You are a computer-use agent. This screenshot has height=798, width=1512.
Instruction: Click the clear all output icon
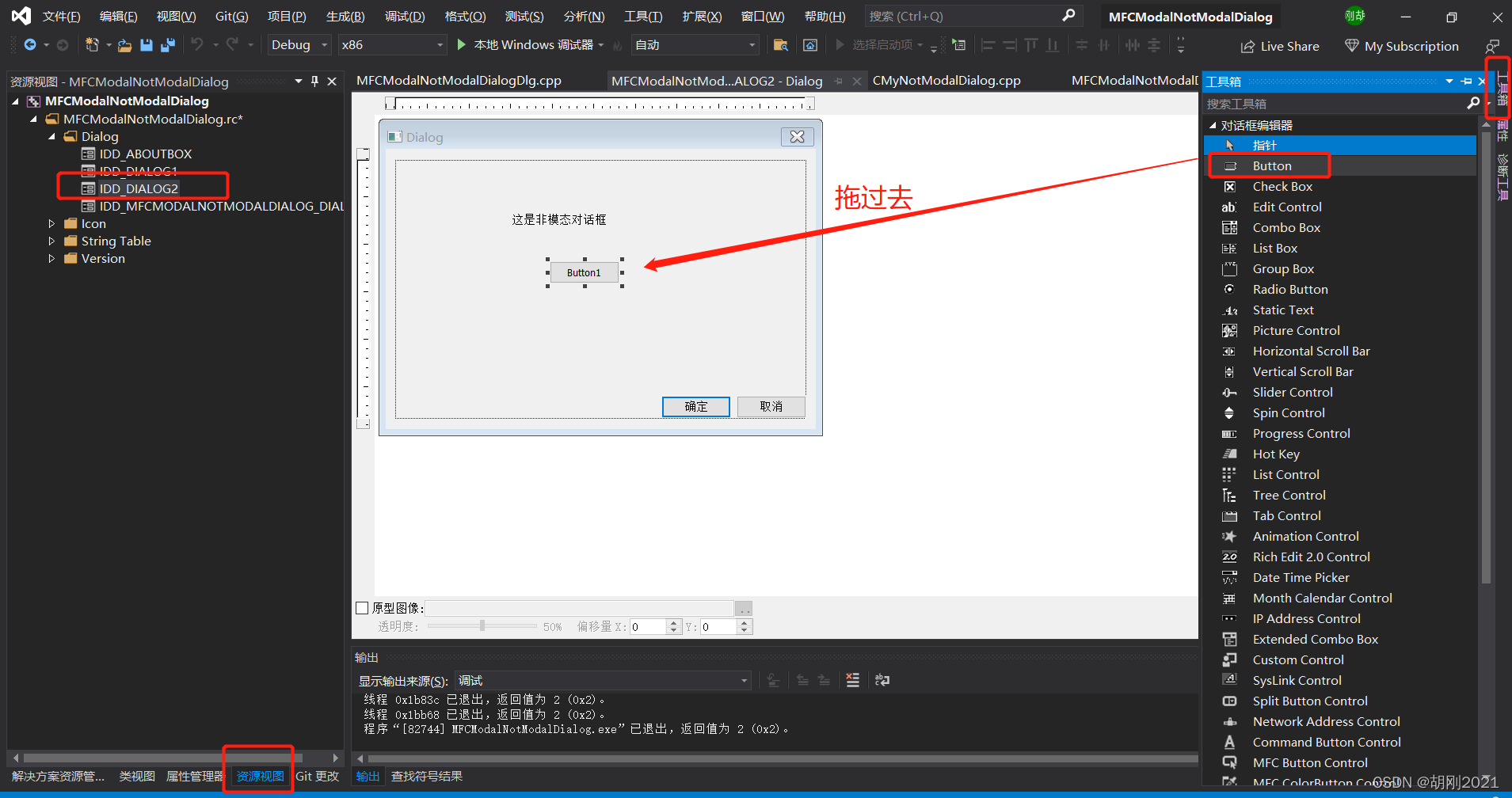click(x=852, y=680)
